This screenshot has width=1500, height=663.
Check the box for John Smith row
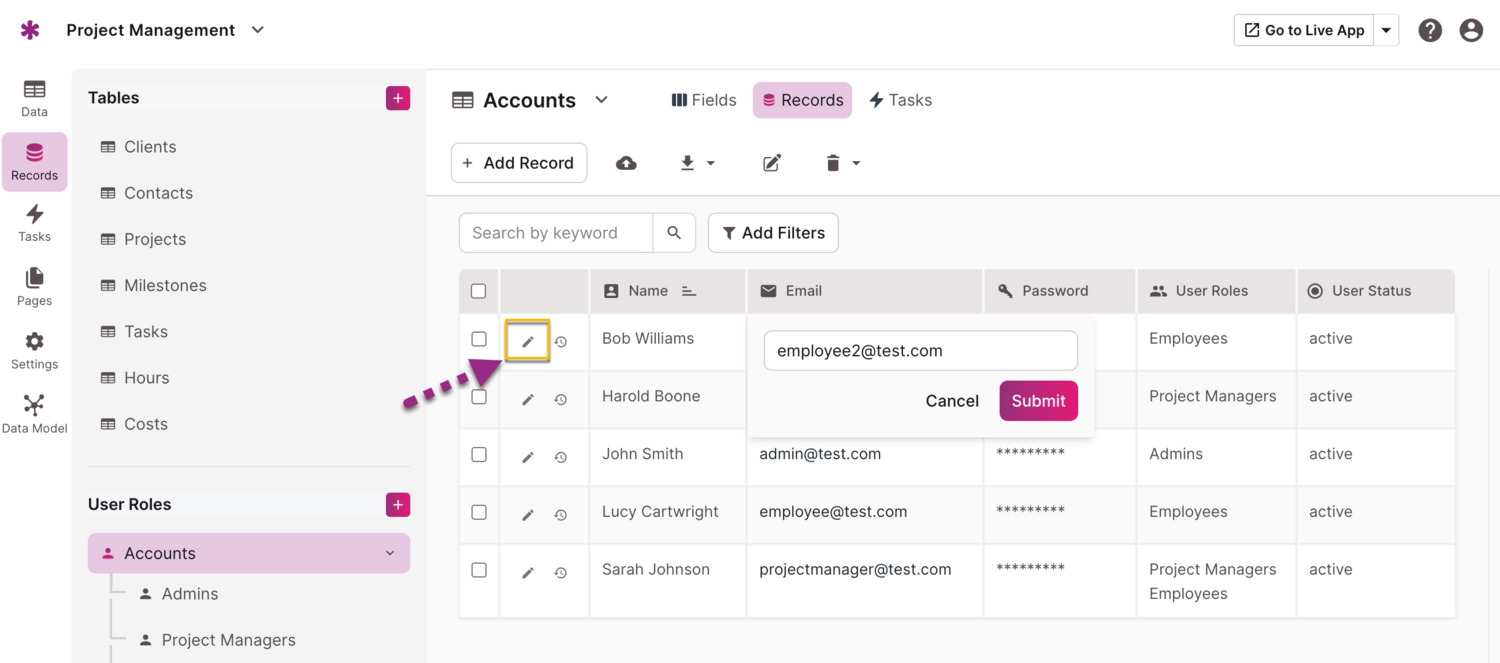[479, 455]
